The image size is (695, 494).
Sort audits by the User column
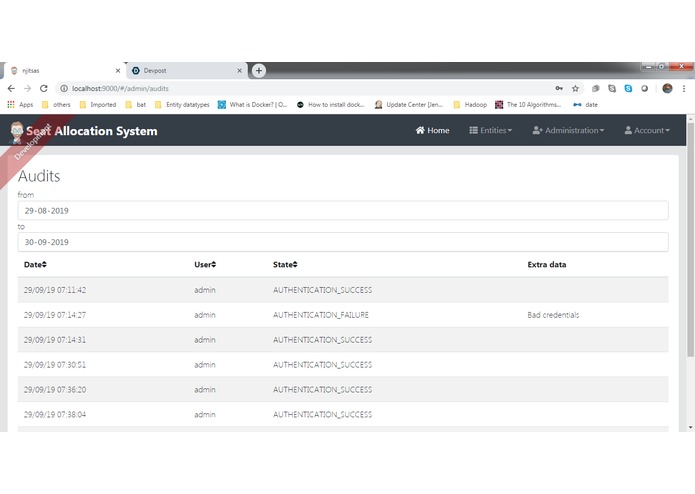pyautogui.click(x=205, y=265)
